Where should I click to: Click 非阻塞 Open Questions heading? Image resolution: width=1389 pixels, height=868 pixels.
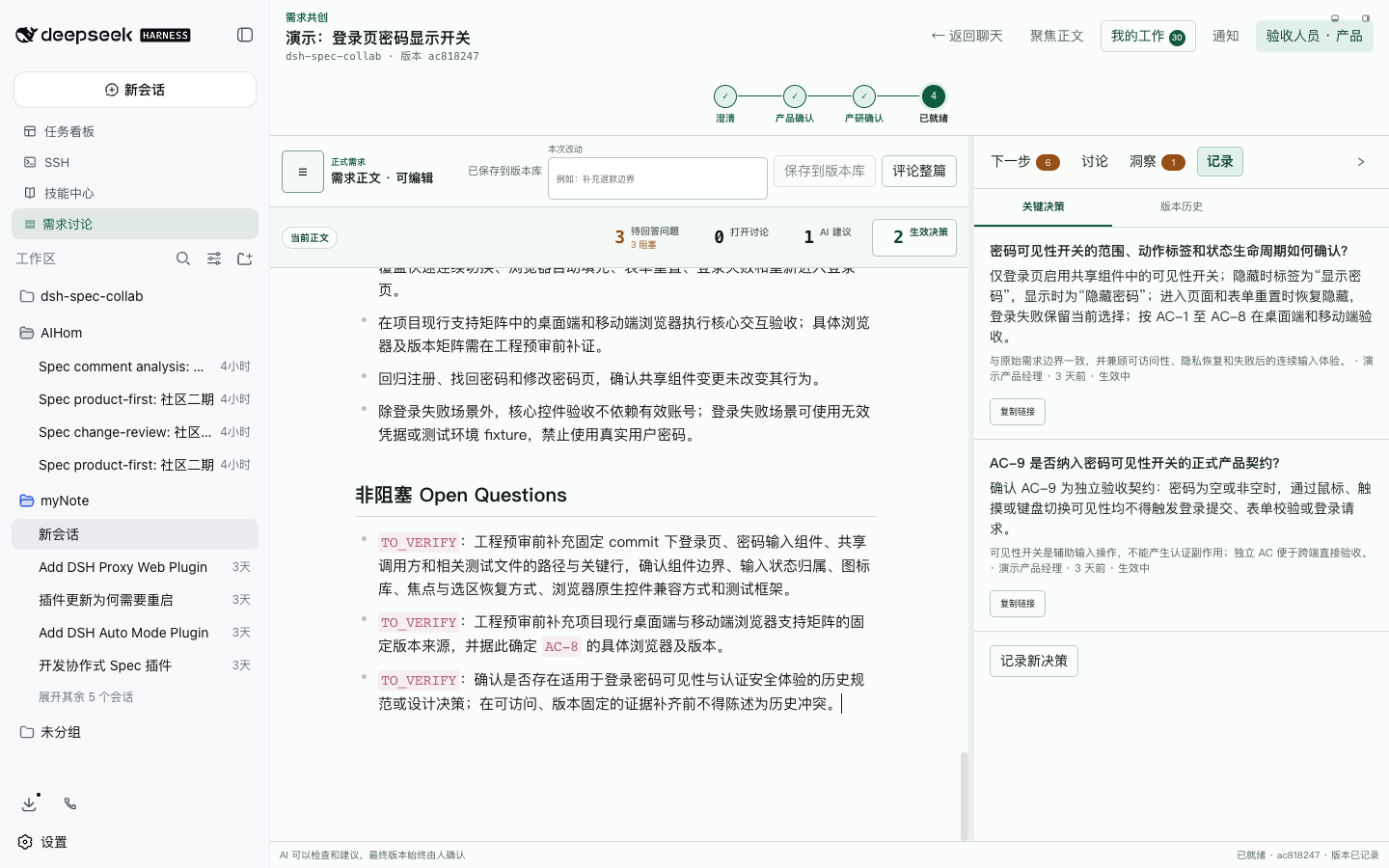461,495
